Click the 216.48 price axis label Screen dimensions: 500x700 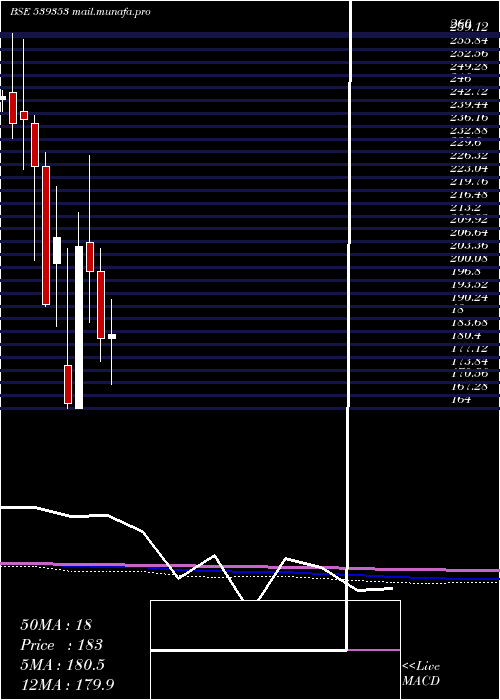pyautogui.click(x=468, y=195)
